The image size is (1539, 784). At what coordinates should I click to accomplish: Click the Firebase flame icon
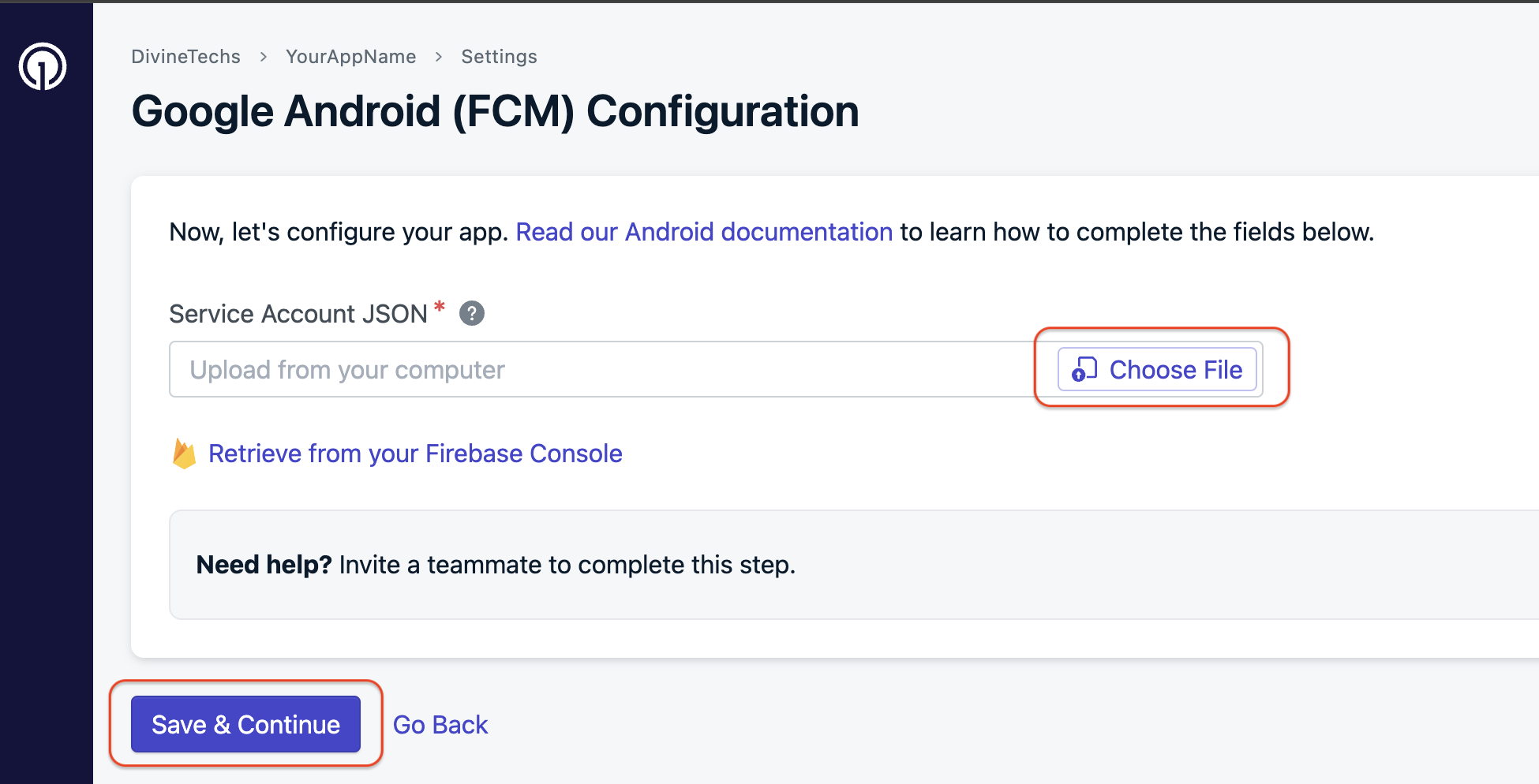[184, 454]
